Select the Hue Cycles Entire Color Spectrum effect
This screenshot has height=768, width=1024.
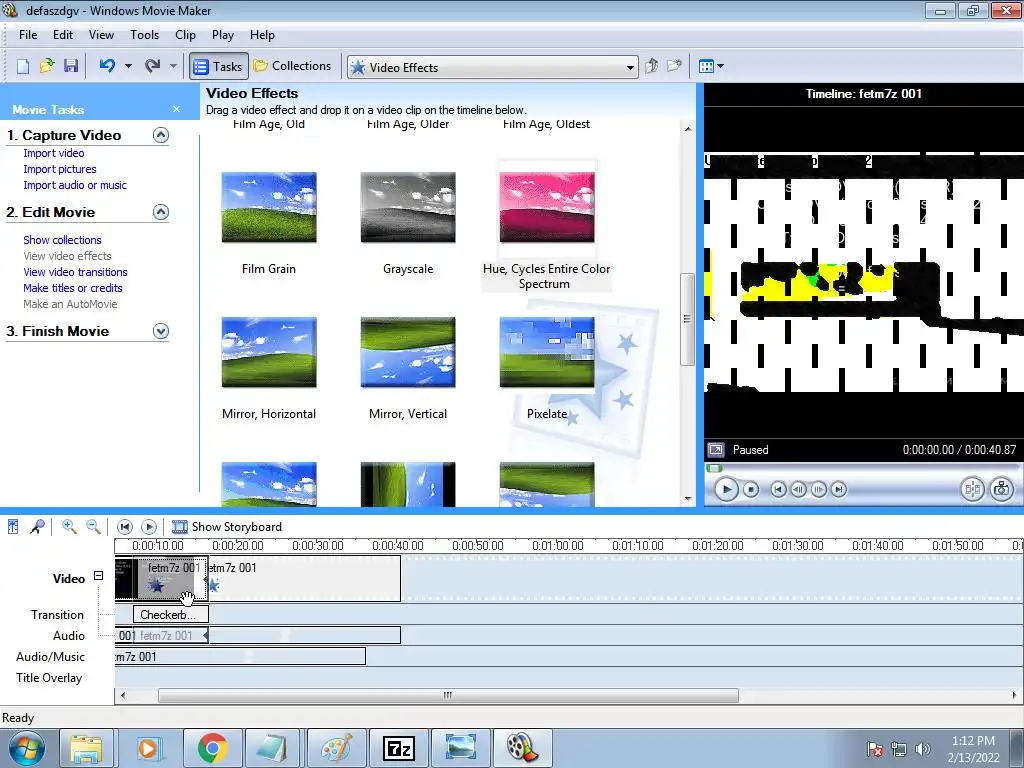[547, 208]
